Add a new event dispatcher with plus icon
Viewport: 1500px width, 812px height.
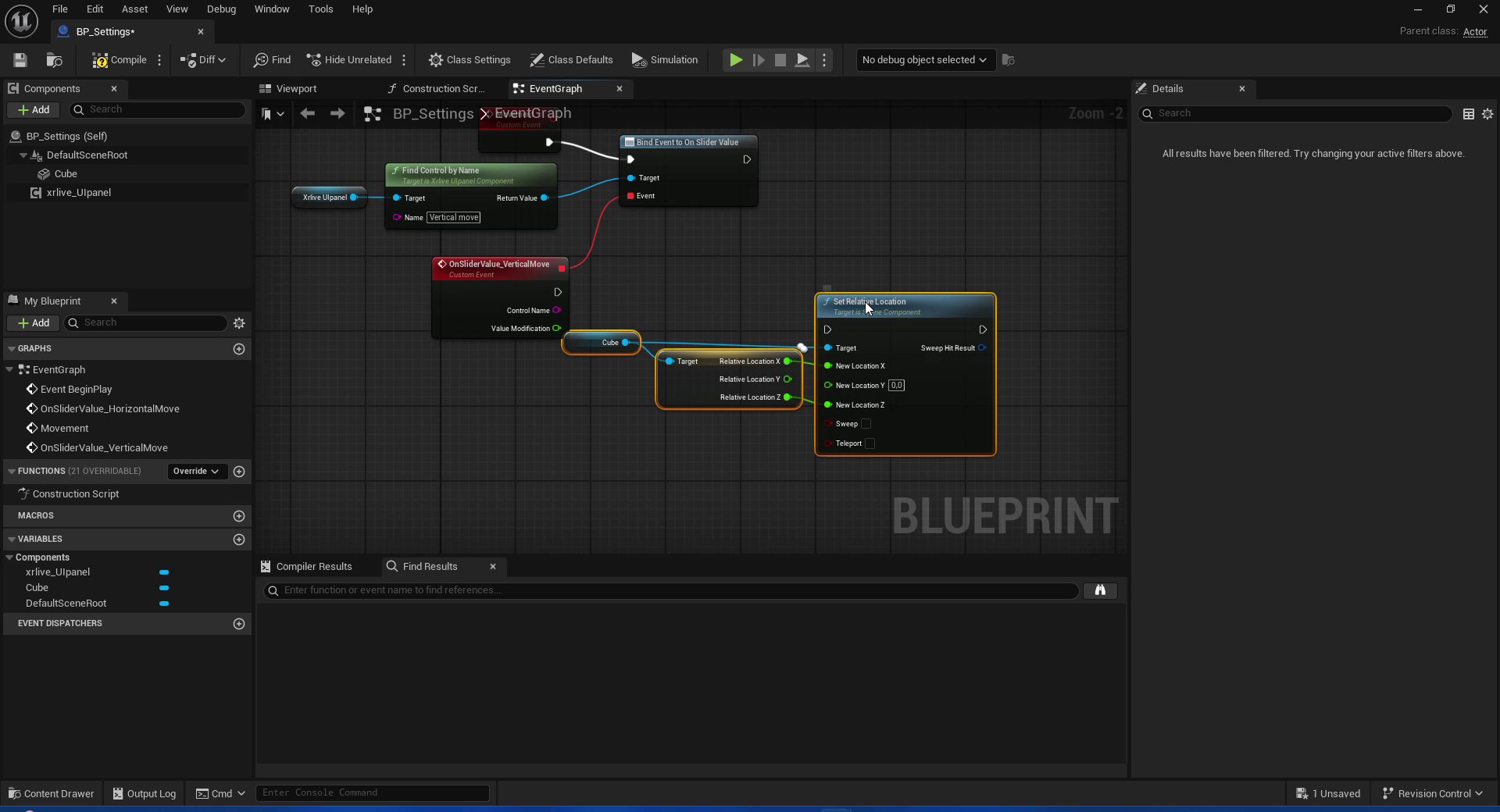tap(239, 624)
